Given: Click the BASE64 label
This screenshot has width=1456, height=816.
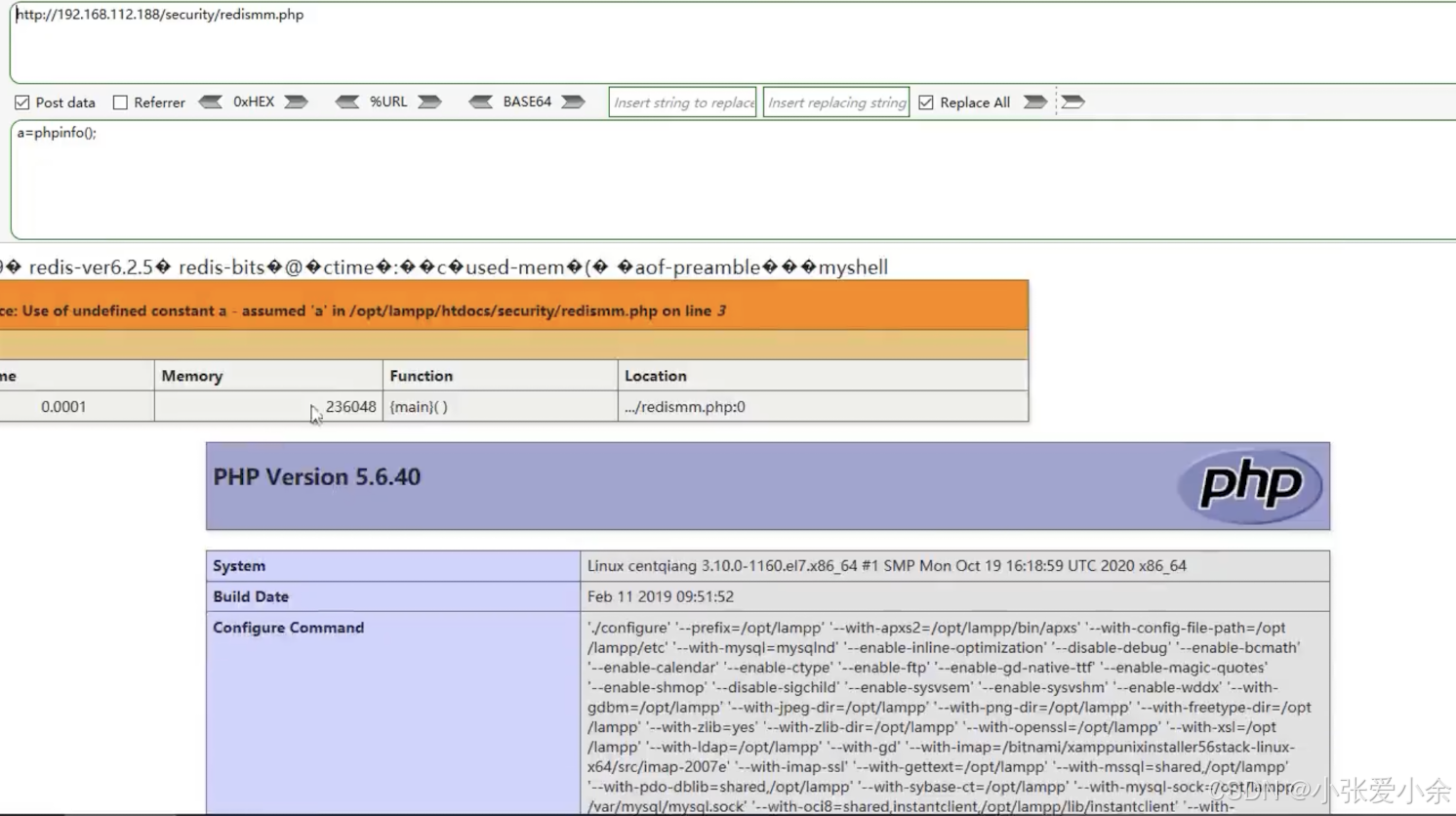Looking at the screenshot, I should pos(527,102).
